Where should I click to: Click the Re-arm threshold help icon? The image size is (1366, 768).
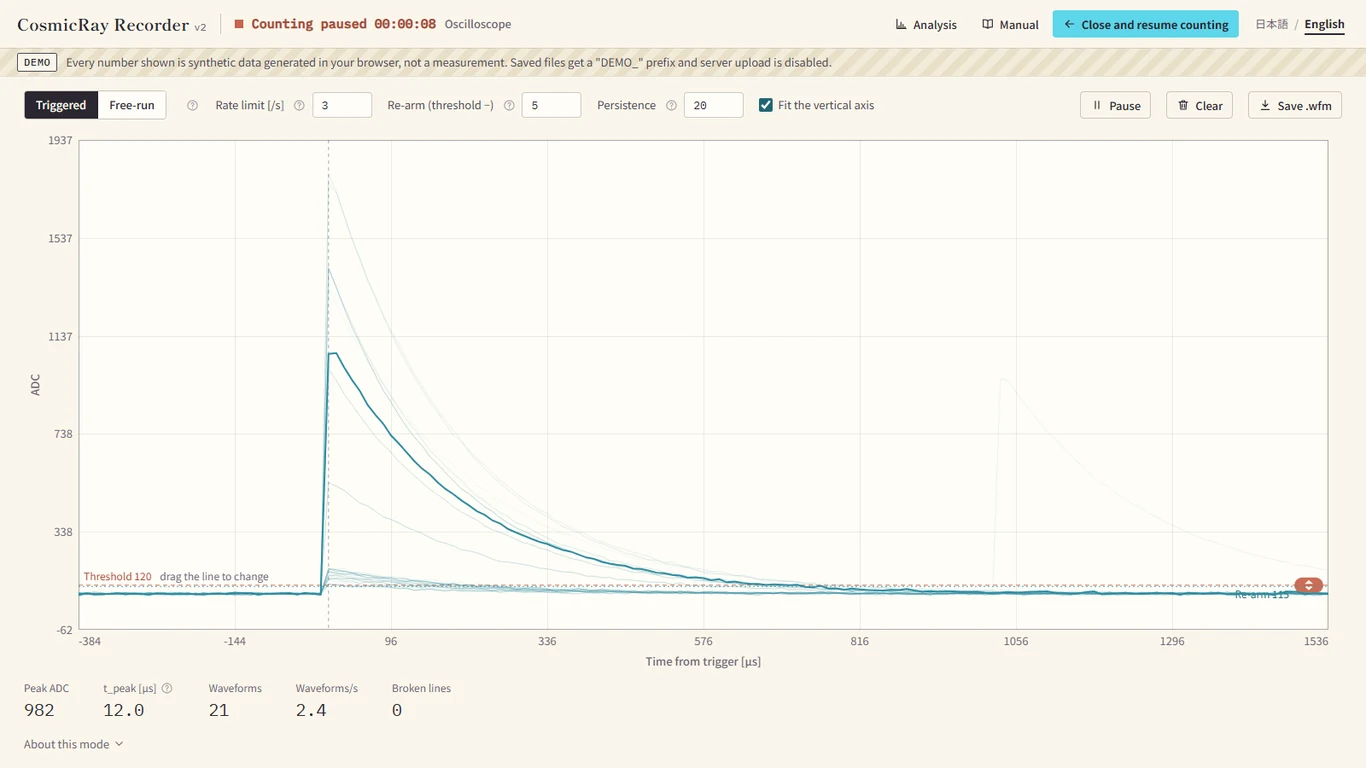[x=509, y=105]
